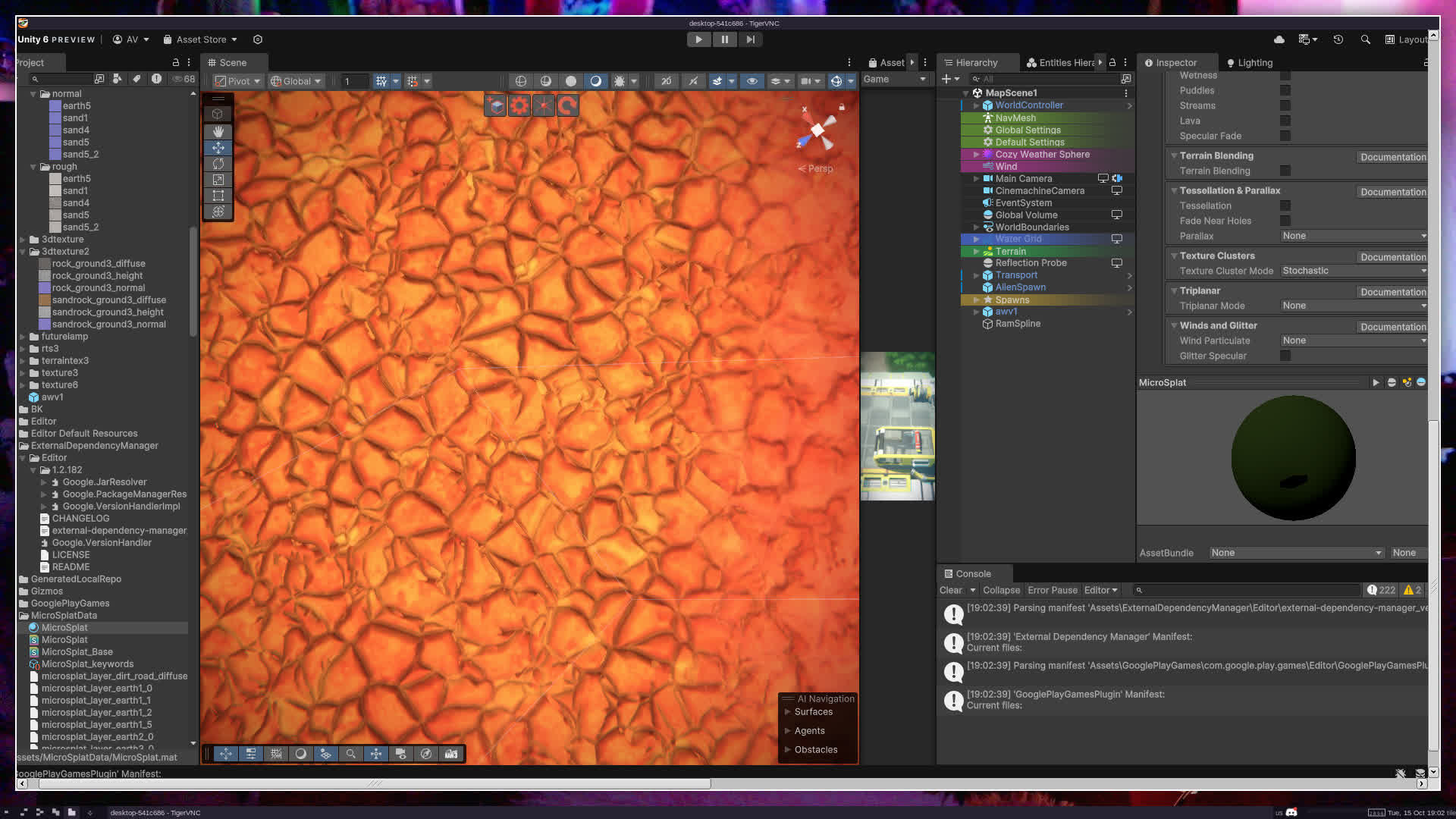1456x819 pixels.
Task: Open the Triplanar Documentation button
Action: (x=1392, y=292)
